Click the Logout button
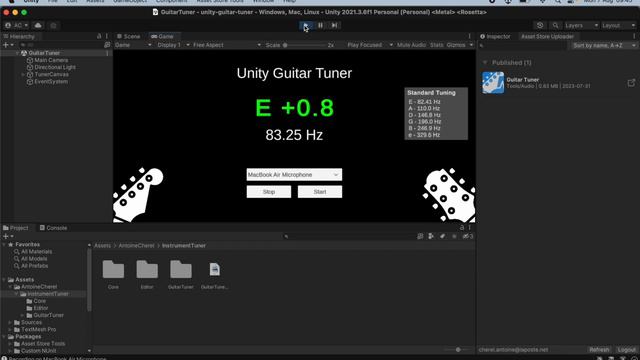The width and height of the screenshot is (640, 360). 626,350
